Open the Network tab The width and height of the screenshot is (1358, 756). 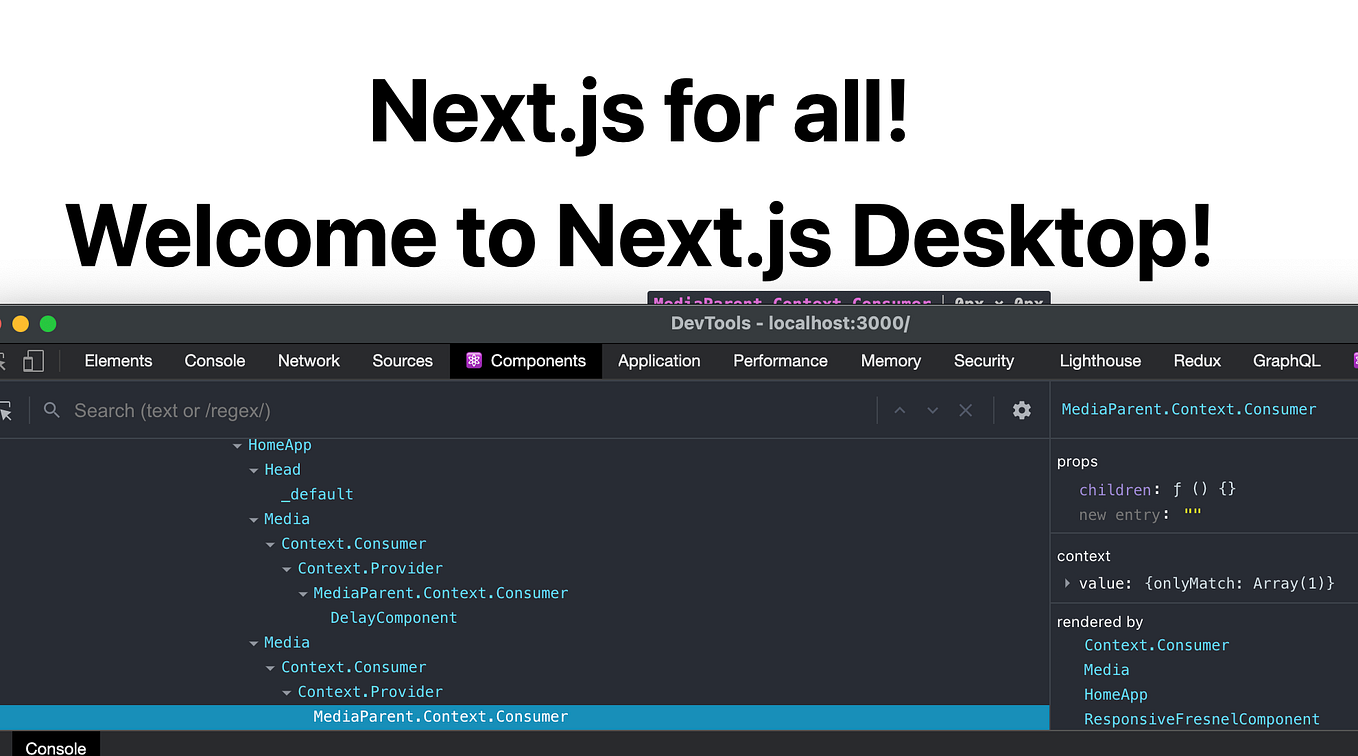[309, 361]
